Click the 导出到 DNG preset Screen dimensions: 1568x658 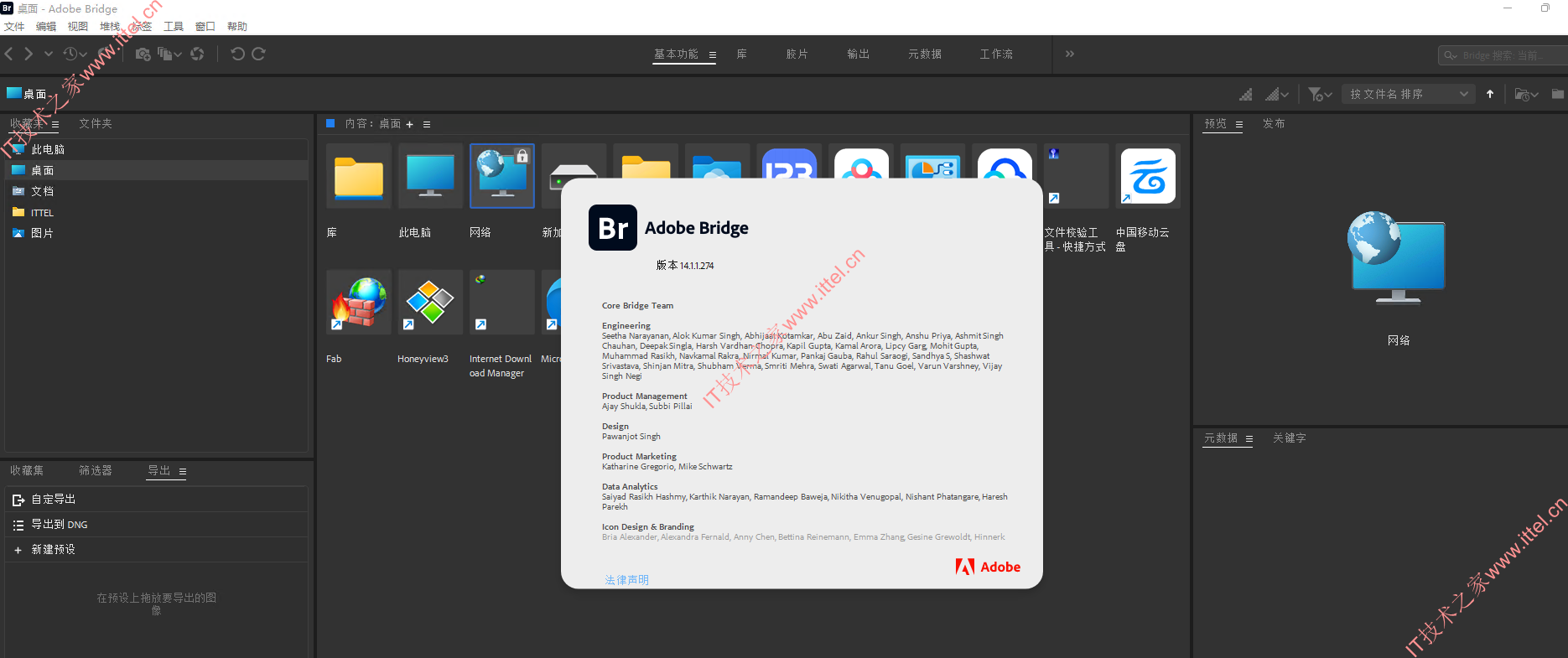pyautogui.click(x=156, y=525)
